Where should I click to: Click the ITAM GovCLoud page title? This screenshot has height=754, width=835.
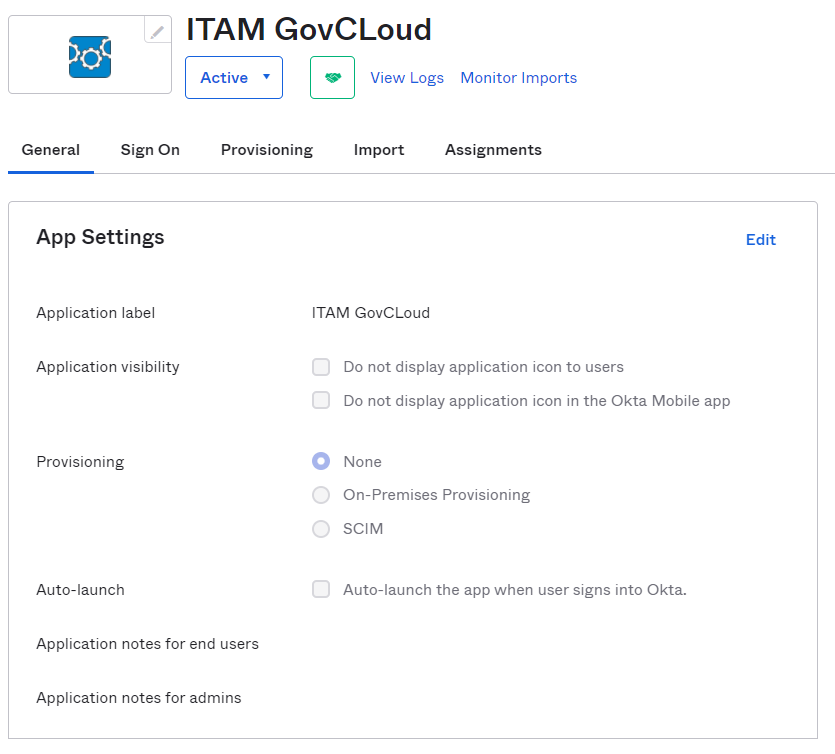tap(309, 29)
